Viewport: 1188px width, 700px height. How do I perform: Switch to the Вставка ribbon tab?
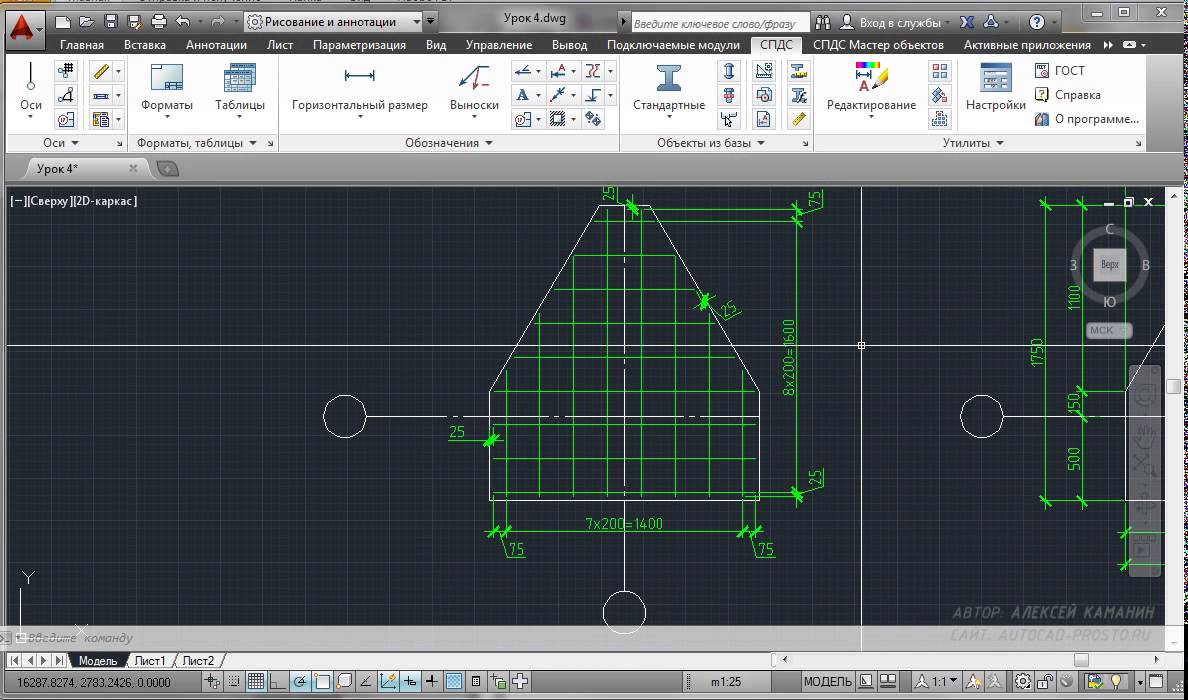(145, 45)
